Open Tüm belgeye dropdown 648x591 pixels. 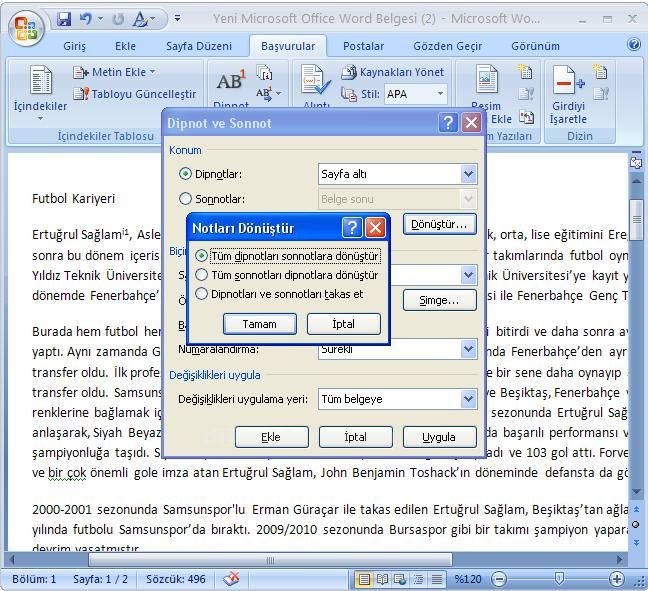[x=468, y=399]
